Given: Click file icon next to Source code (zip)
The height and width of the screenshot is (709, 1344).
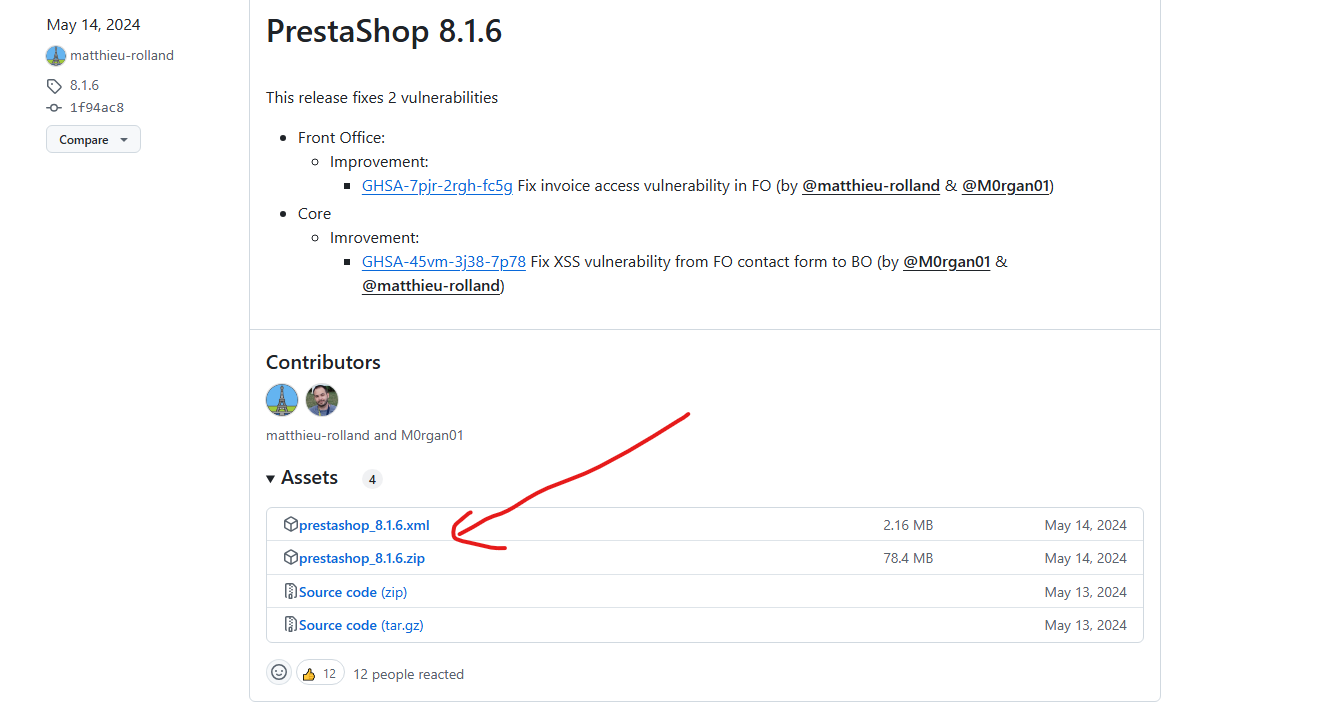Looking at the screenshot, I should tap(291, 591).
